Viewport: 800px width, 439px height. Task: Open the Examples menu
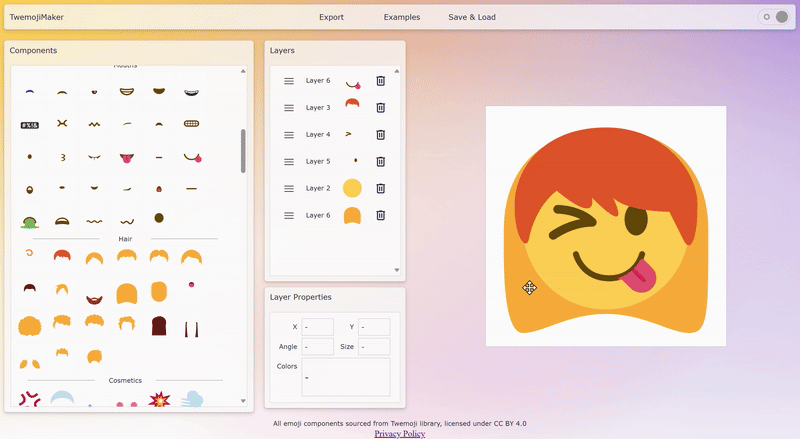(x=401, y=17)
